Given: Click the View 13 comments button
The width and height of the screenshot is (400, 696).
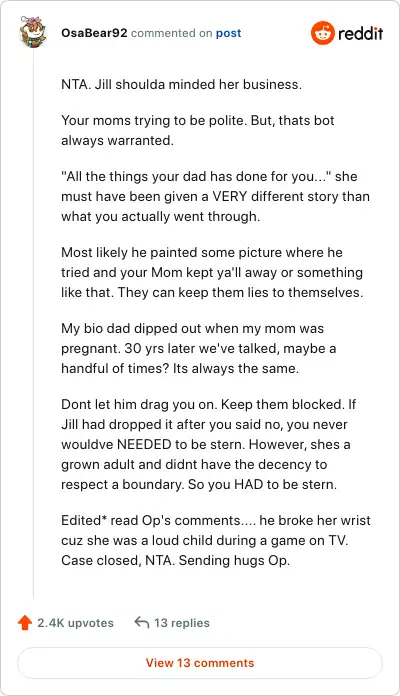Looking at the screenshot, I should click(x=200, y=663).
